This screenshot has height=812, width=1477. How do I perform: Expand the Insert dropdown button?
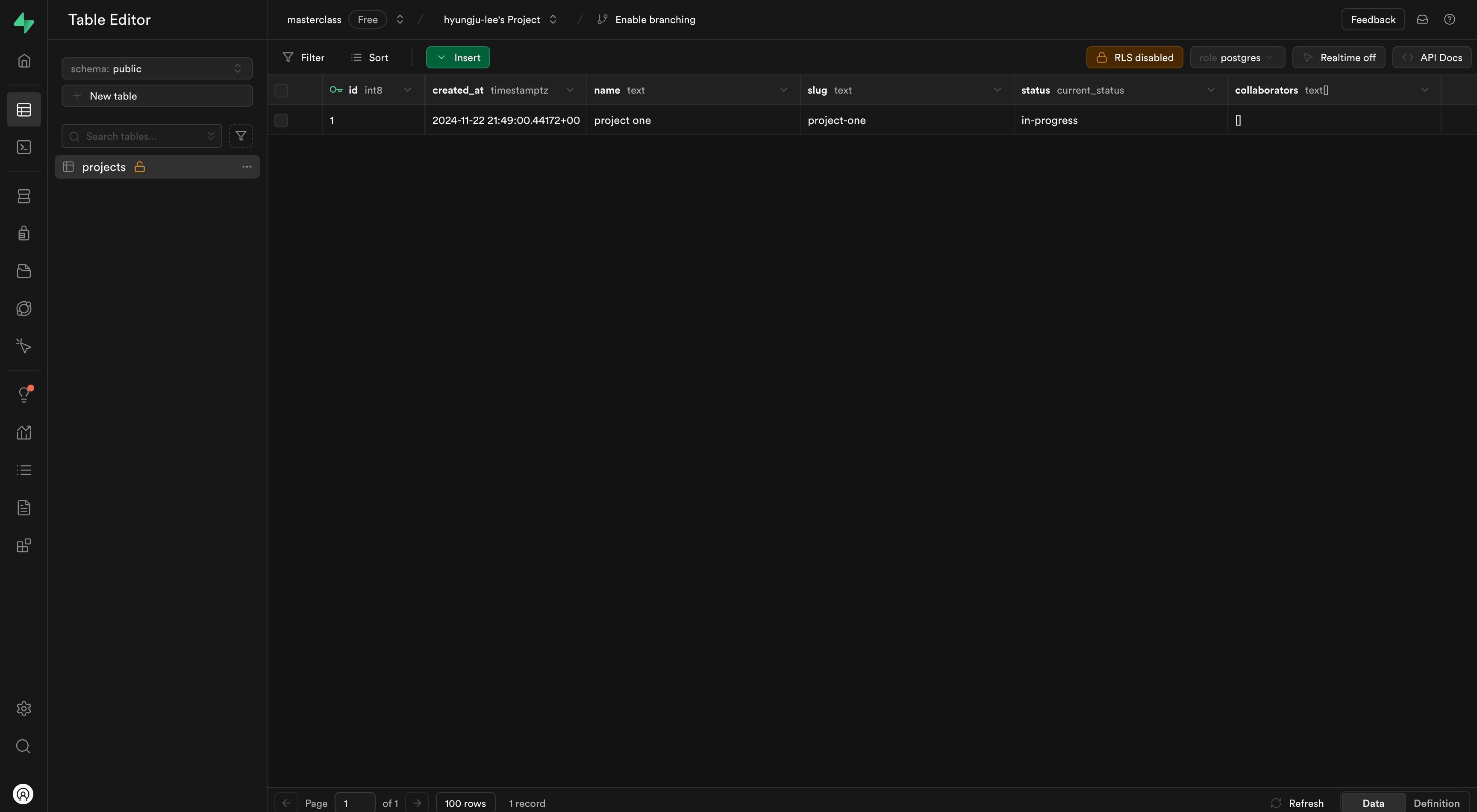tap(458, 57)
